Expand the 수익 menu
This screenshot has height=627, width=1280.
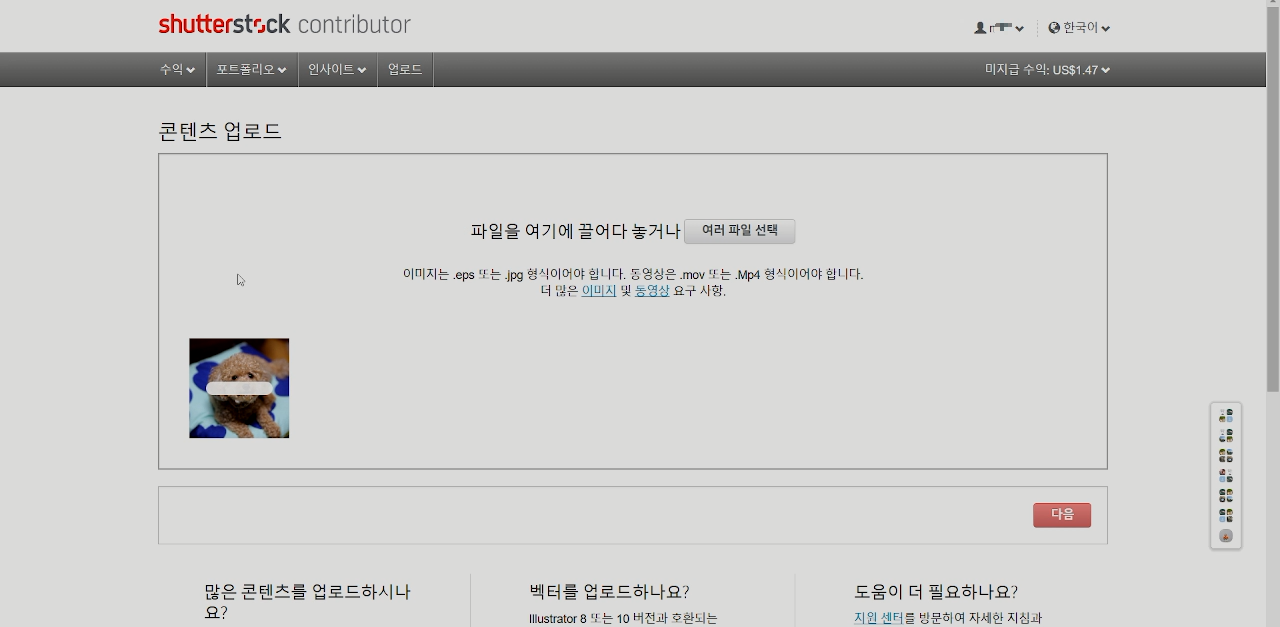click(177, 70)
